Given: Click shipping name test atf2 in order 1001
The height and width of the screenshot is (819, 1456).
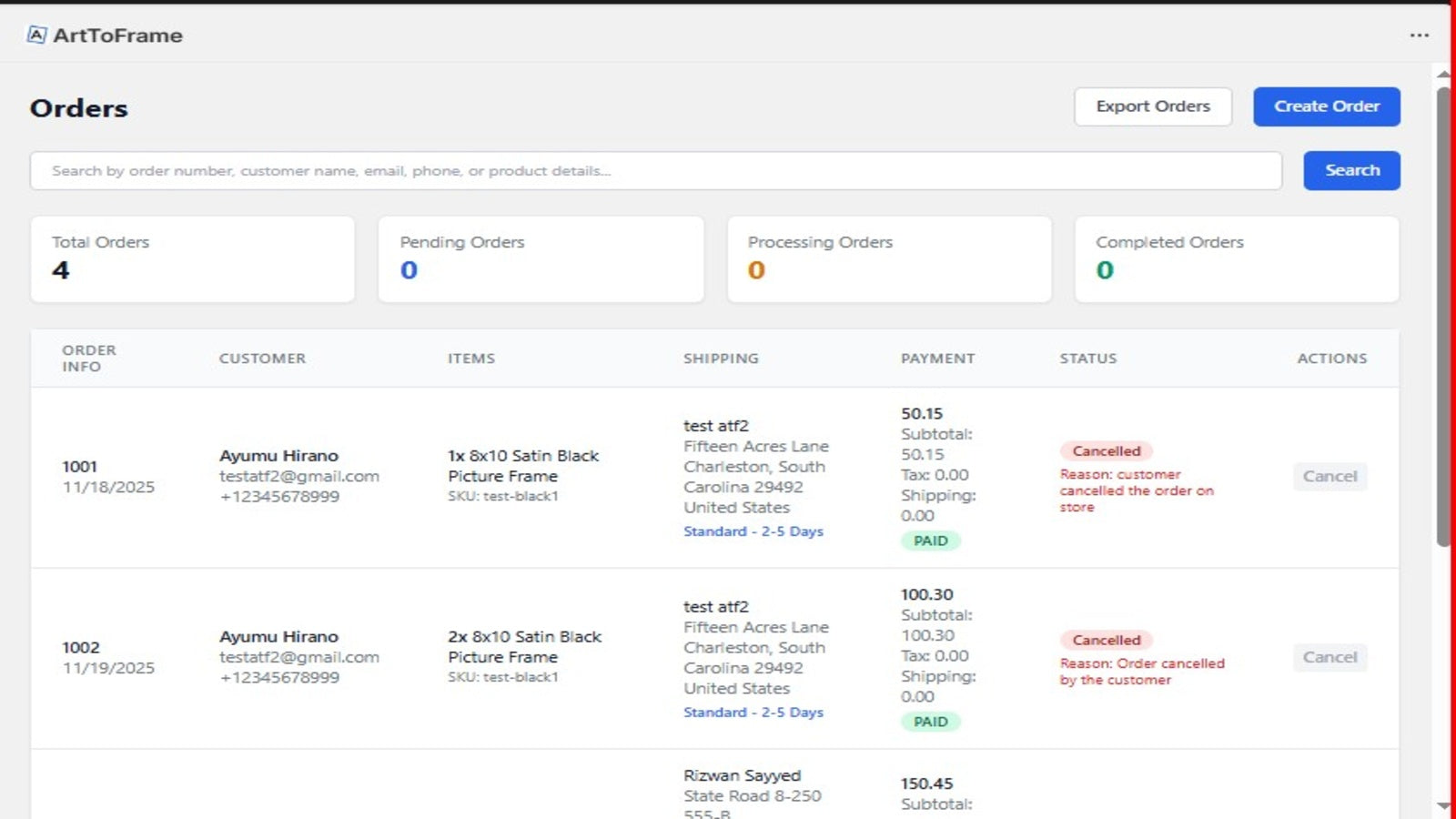Looking at the screenshot, I should [716, 426].
